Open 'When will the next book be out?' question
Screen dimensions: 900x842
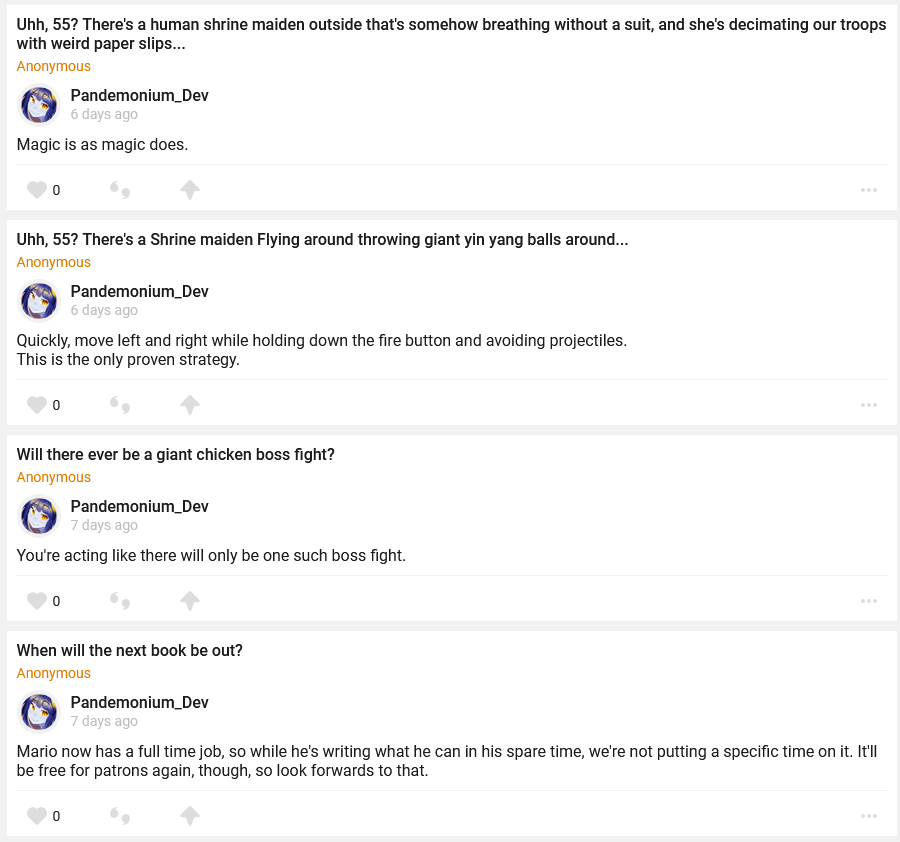(130, 651)
